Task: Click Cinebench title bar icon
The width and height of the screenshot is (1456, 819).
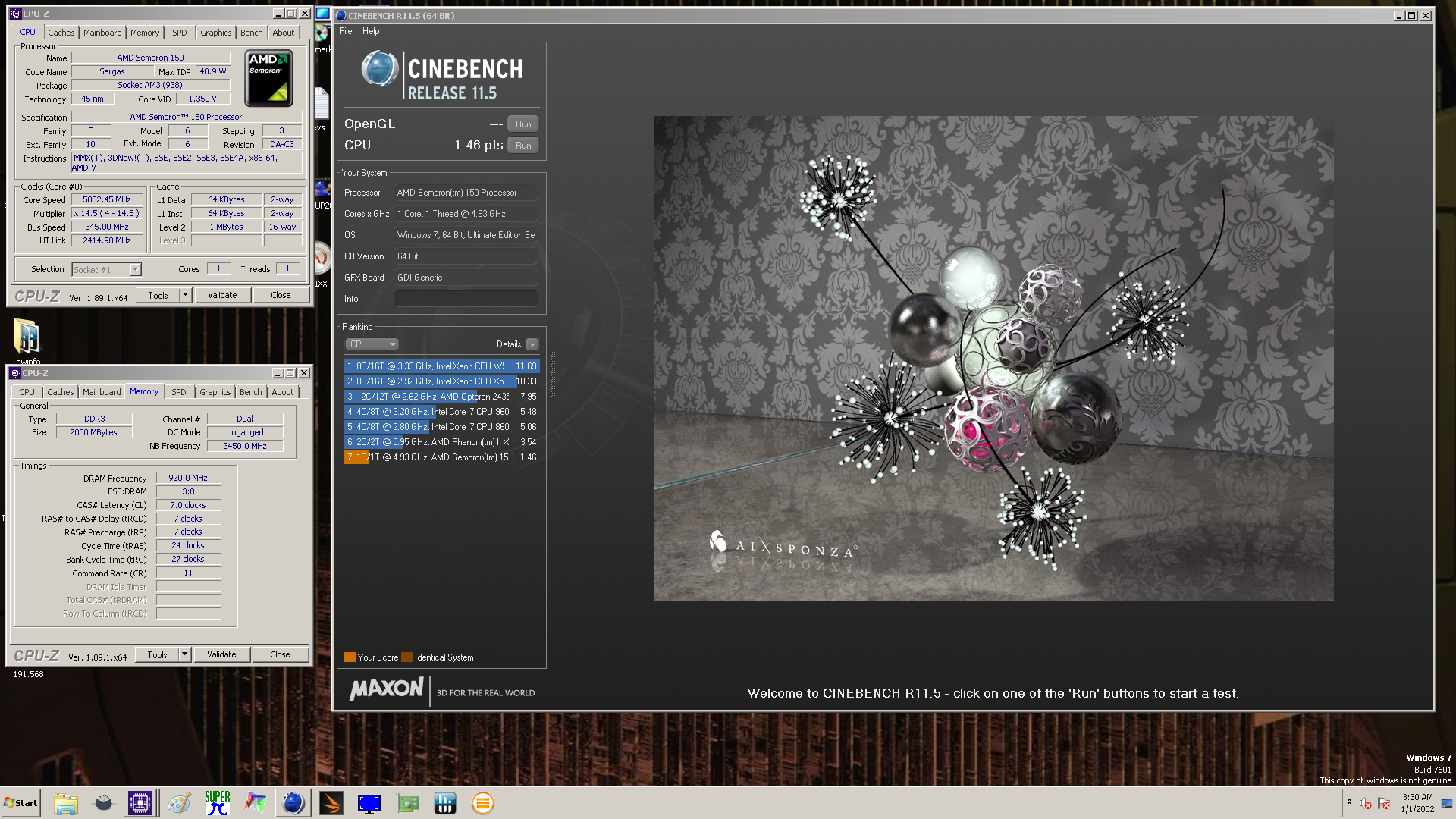Action: [341, 15]
